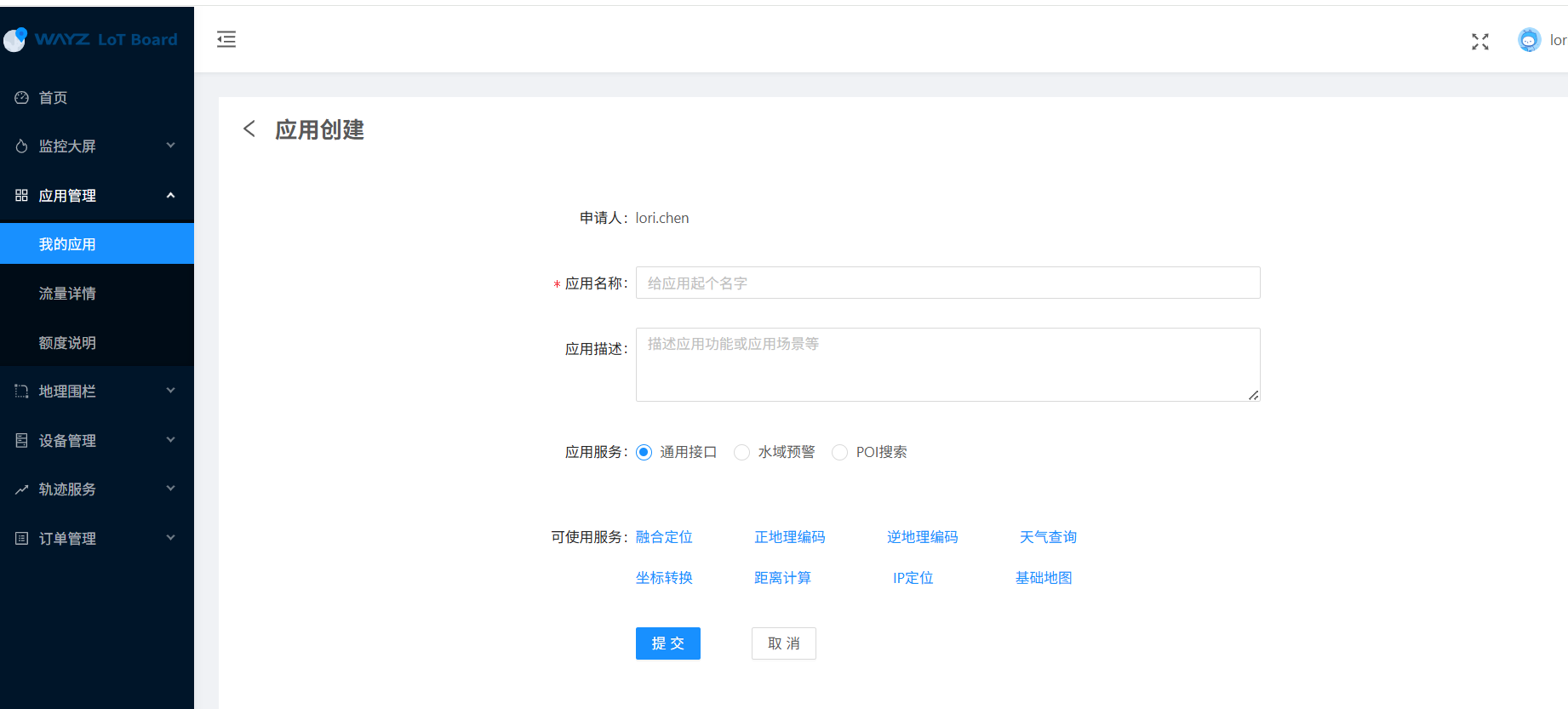Viewport: 1568px width, 709px height.
Task: Collapse the 应用管理 submenu chevron
Action: (x=170, y=195)
